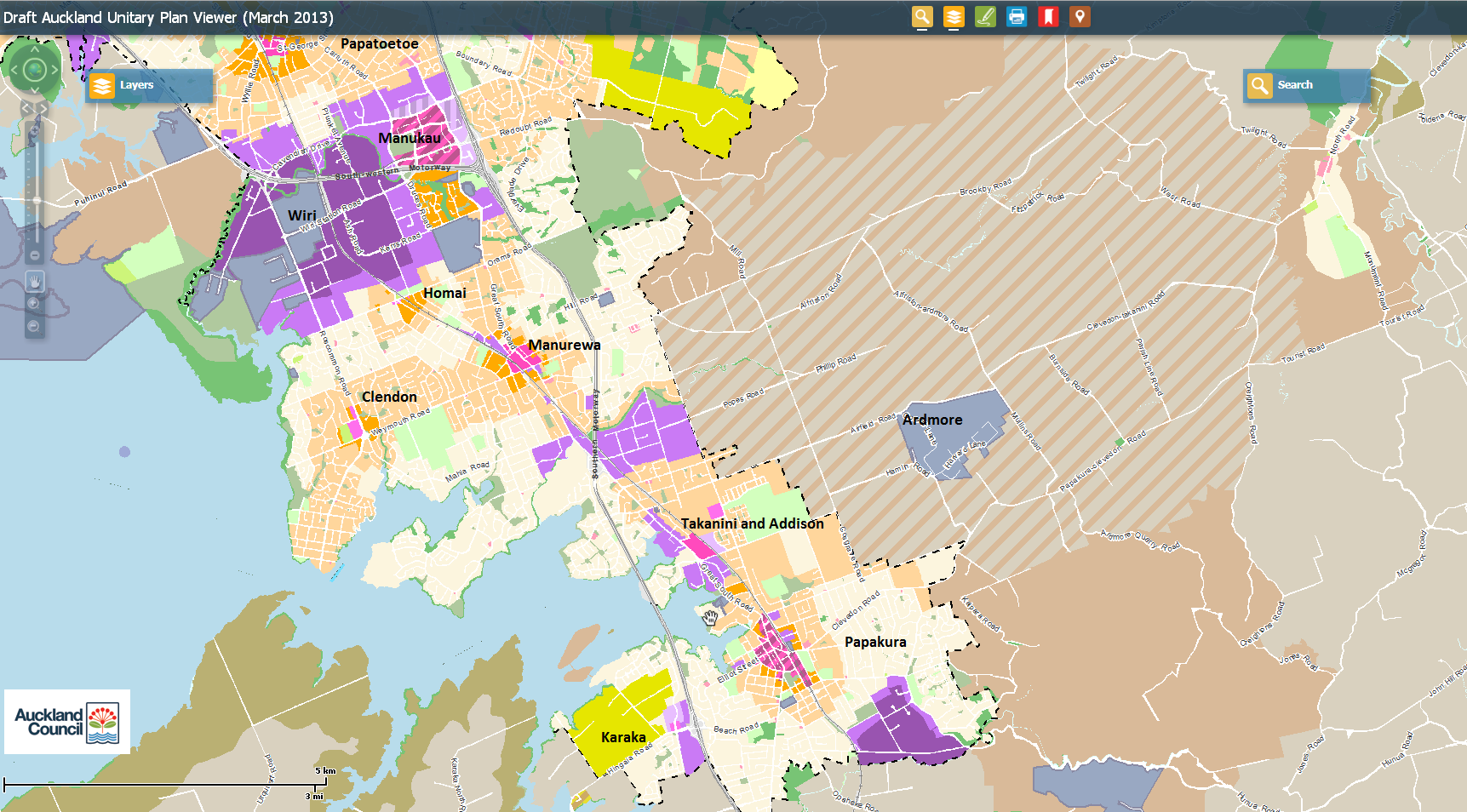Go to the next map extent
Image resolution: width=1467 pixels, height=812 pixels.
click(x=43, y=108)
